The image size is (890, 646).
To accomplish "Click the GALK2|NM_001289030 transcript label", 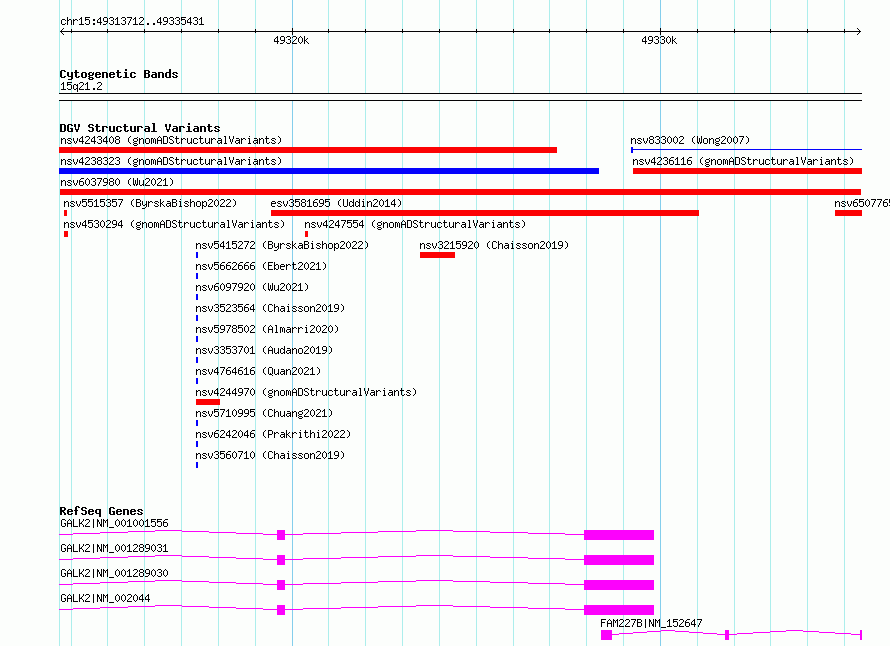I will pyautogui.click(x=114, y=573).
